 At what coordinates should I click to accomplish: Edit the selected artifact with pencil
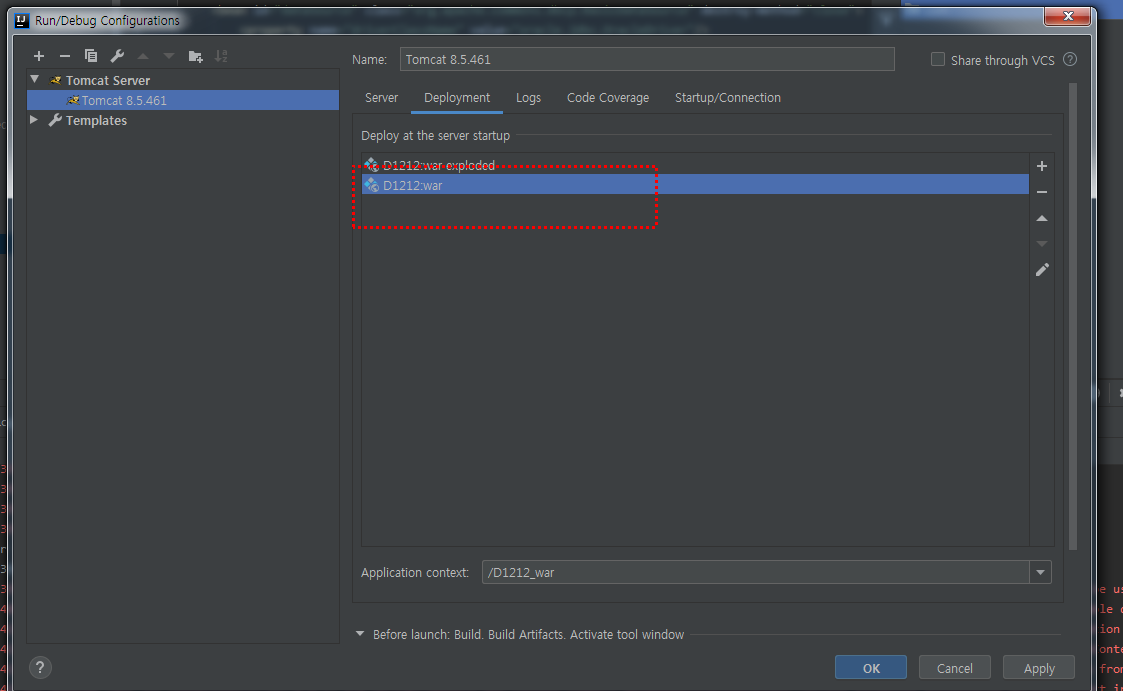coord(1042,270)
